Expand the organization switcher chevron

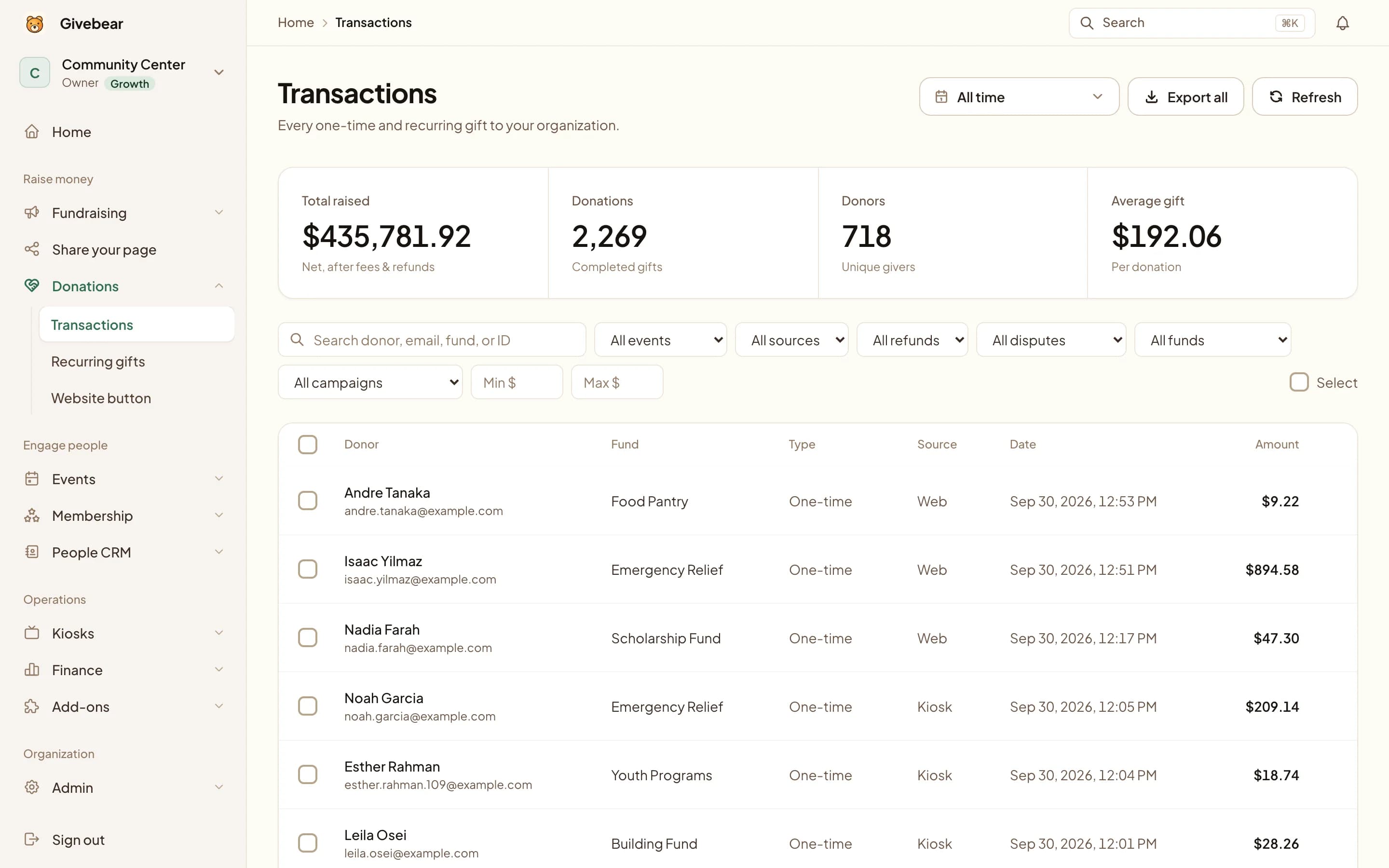pos(218,72)
